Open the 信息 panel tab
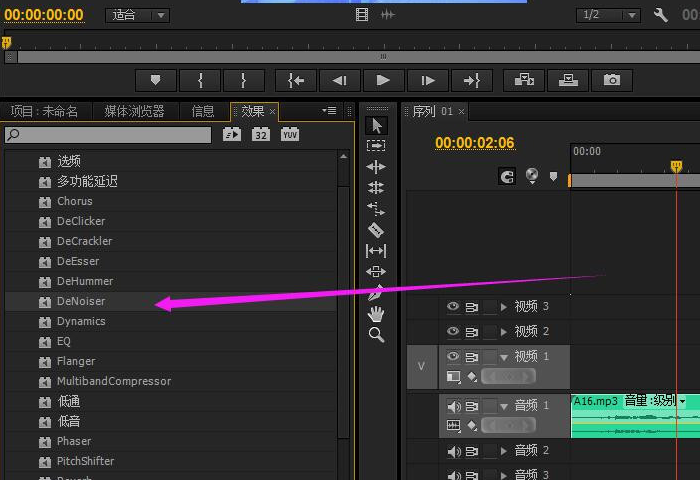700x480 pixels. pyautogui.click(x=203, y=111)
